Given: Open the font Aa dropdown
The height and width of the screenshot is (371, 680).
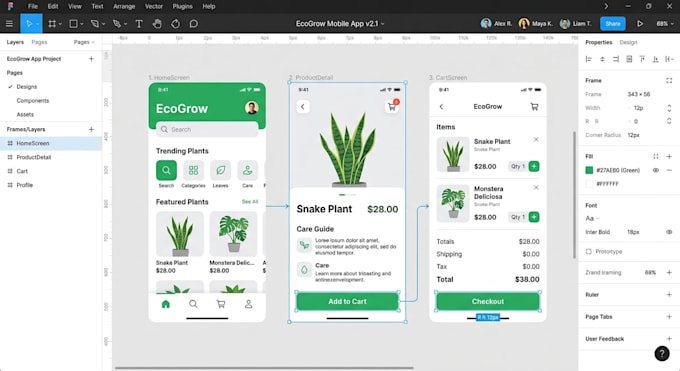Looking at the screenshot, I should 592,218.
